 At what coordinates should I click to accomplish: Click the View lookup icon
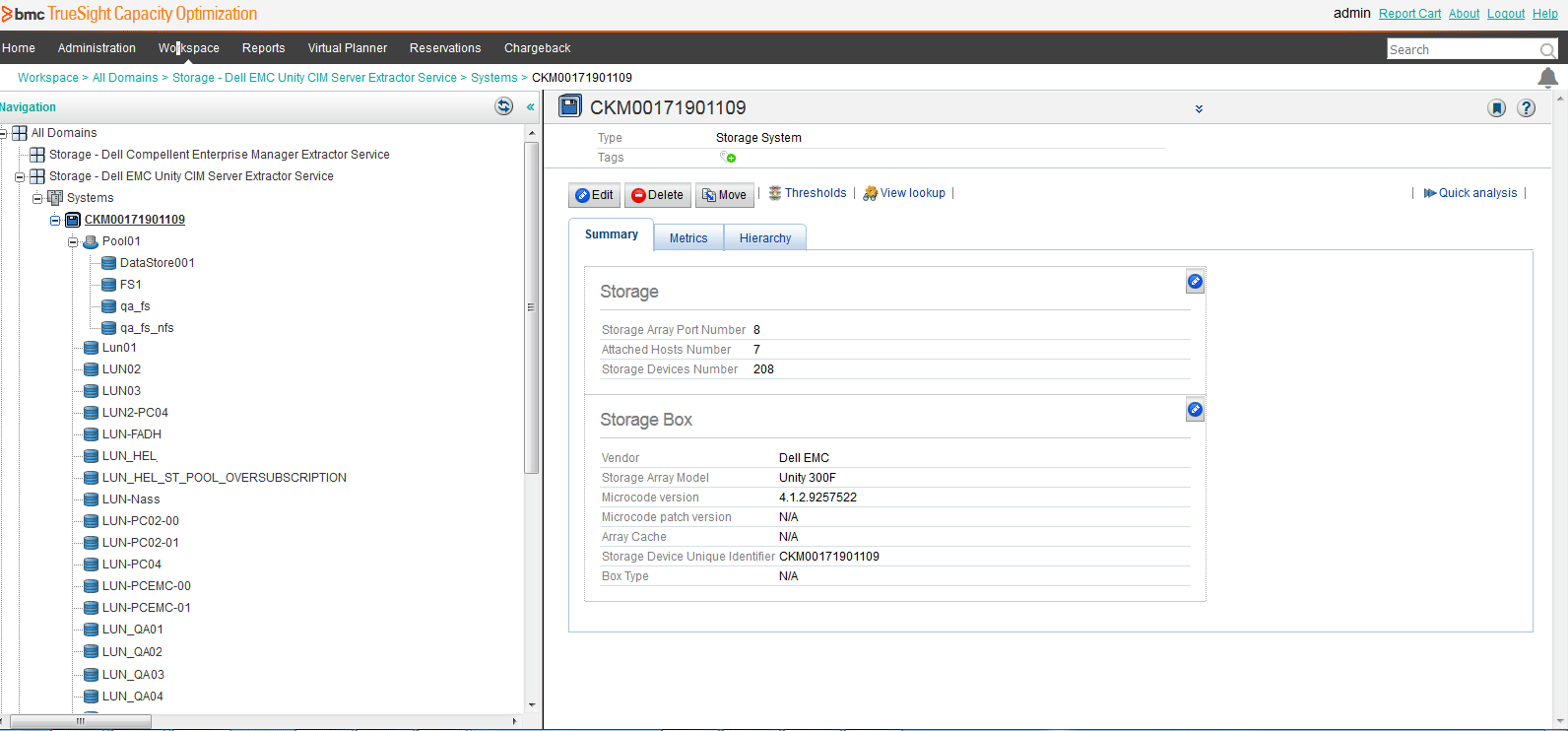[x=870, y=193]
